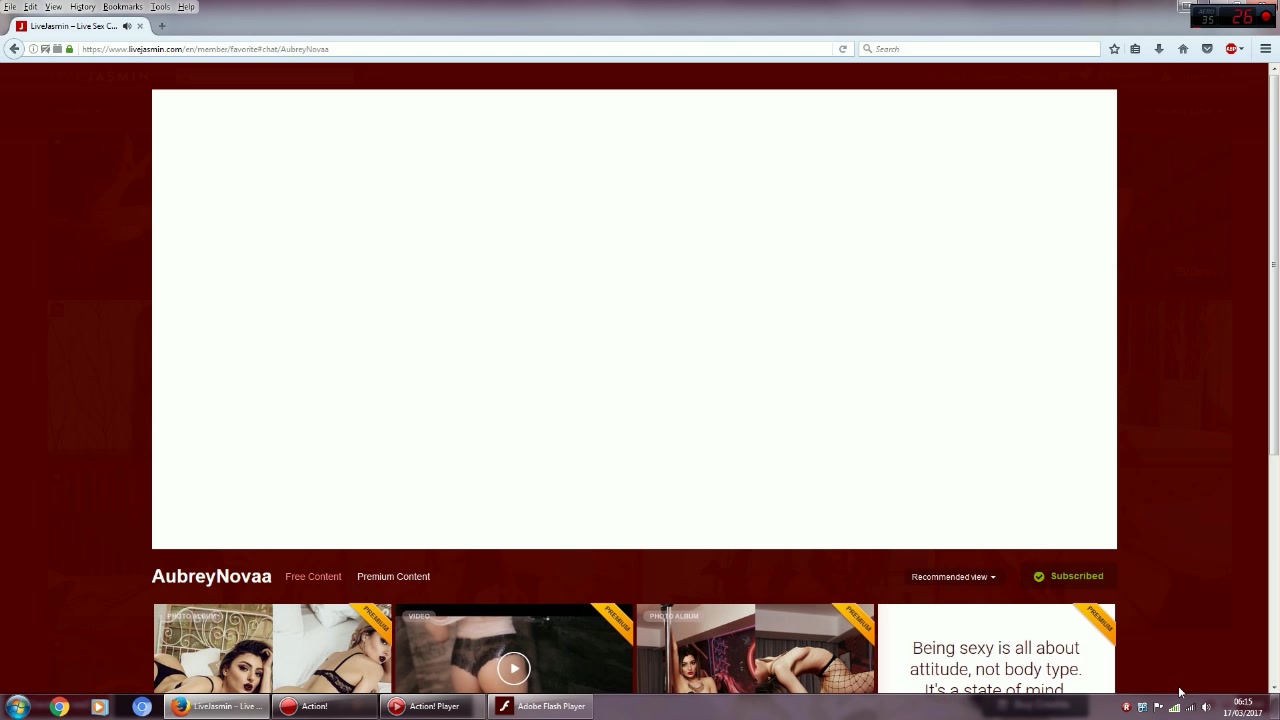Click the system tray volume icon
The height and width of the screenshot is (720, 1280).
(1206, 707)
